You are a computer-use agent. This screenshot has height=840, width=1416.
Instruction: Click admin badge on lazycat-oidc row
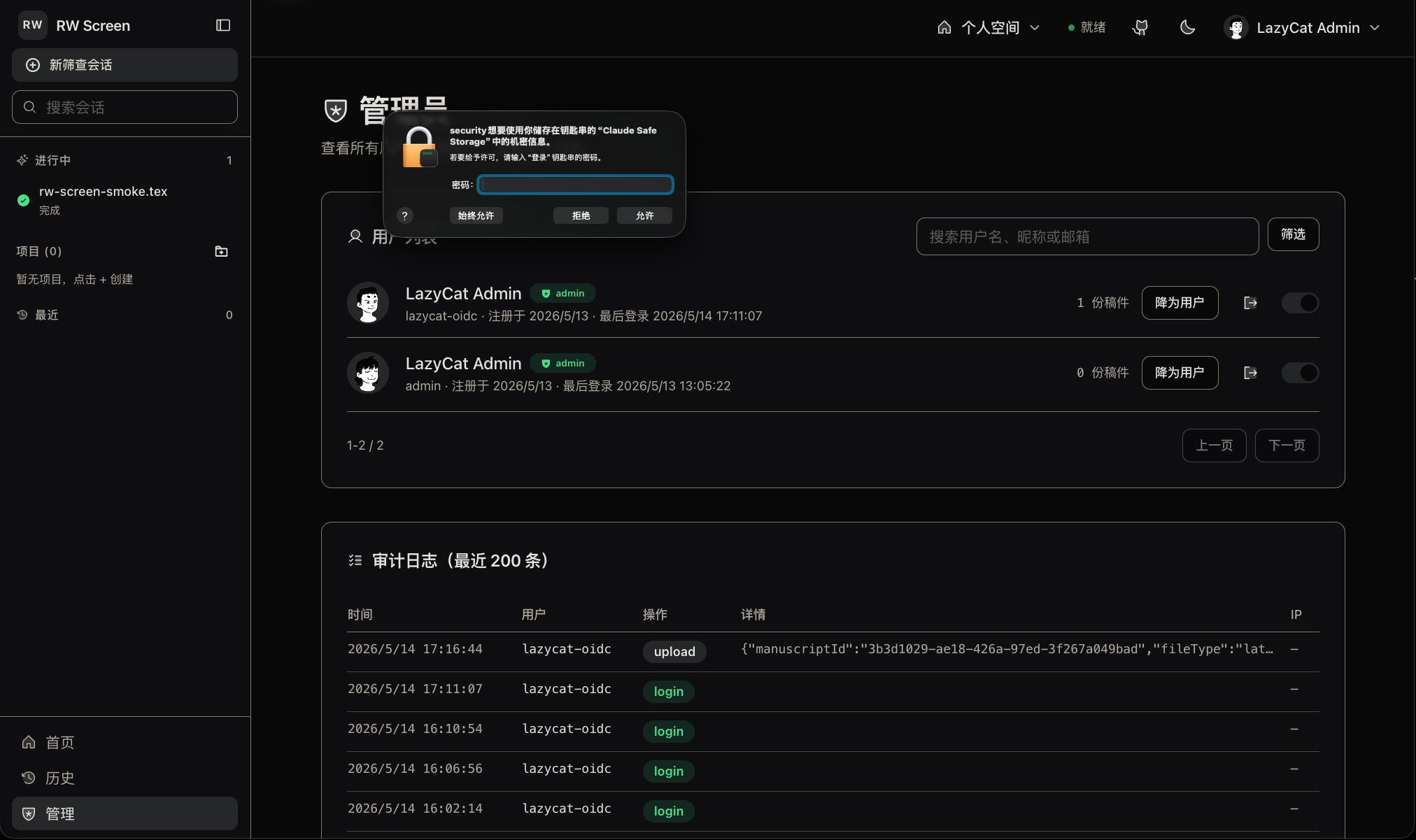[x=562, y=293]
